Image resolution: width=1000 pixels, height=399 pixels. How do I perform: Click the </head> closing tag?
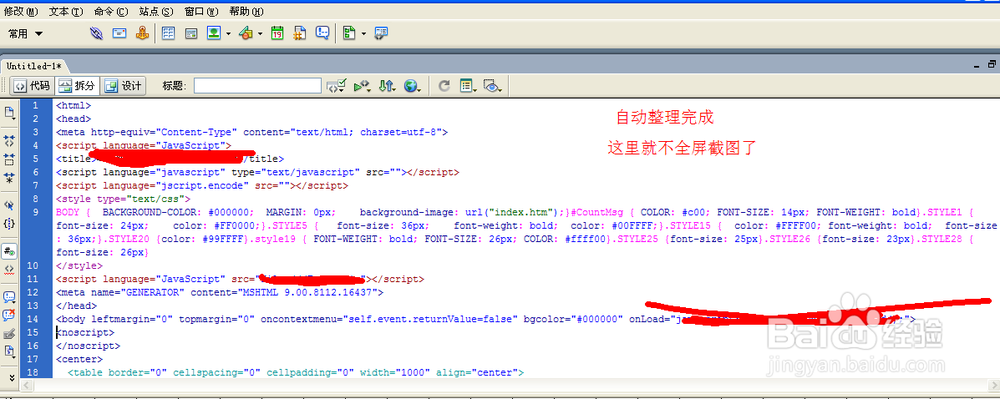pyautogui.click(x=77, y=305)
